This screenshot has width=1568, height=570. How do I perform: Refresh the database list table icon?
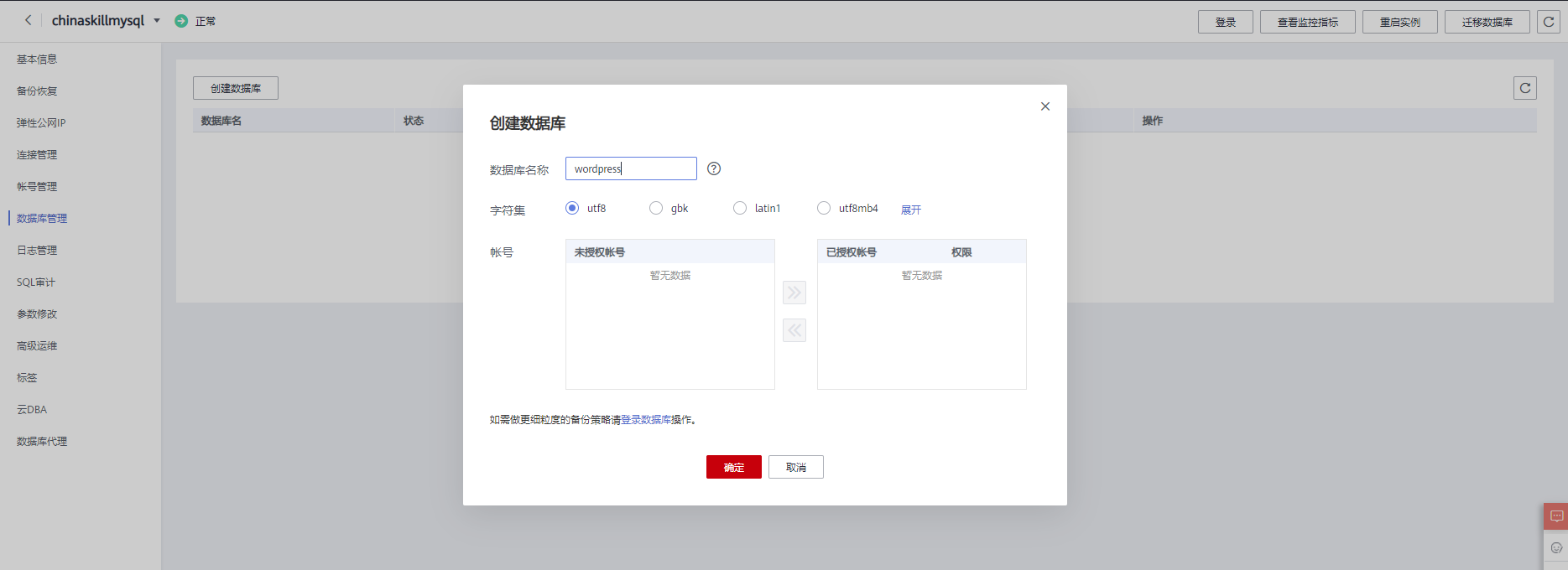1525,88
